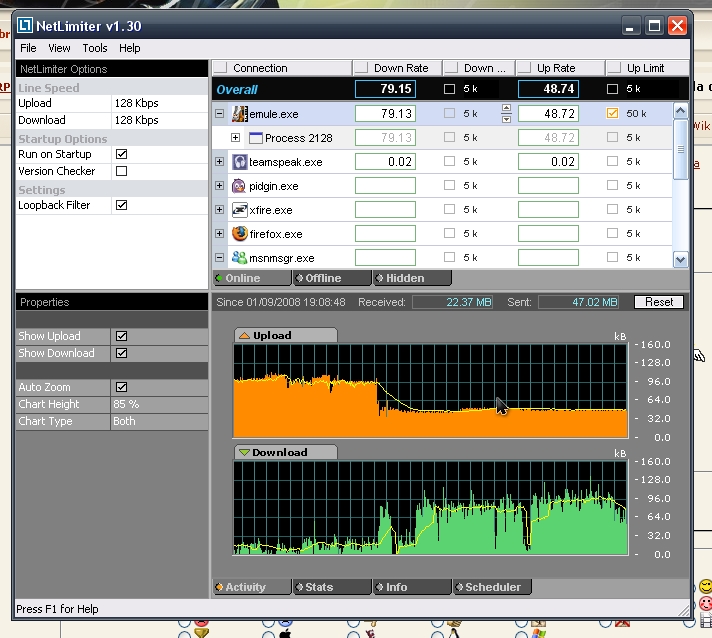Toggle Run on Startup checkbox
The width and height of the screenshot is (712, 638).
coord(121,154)
